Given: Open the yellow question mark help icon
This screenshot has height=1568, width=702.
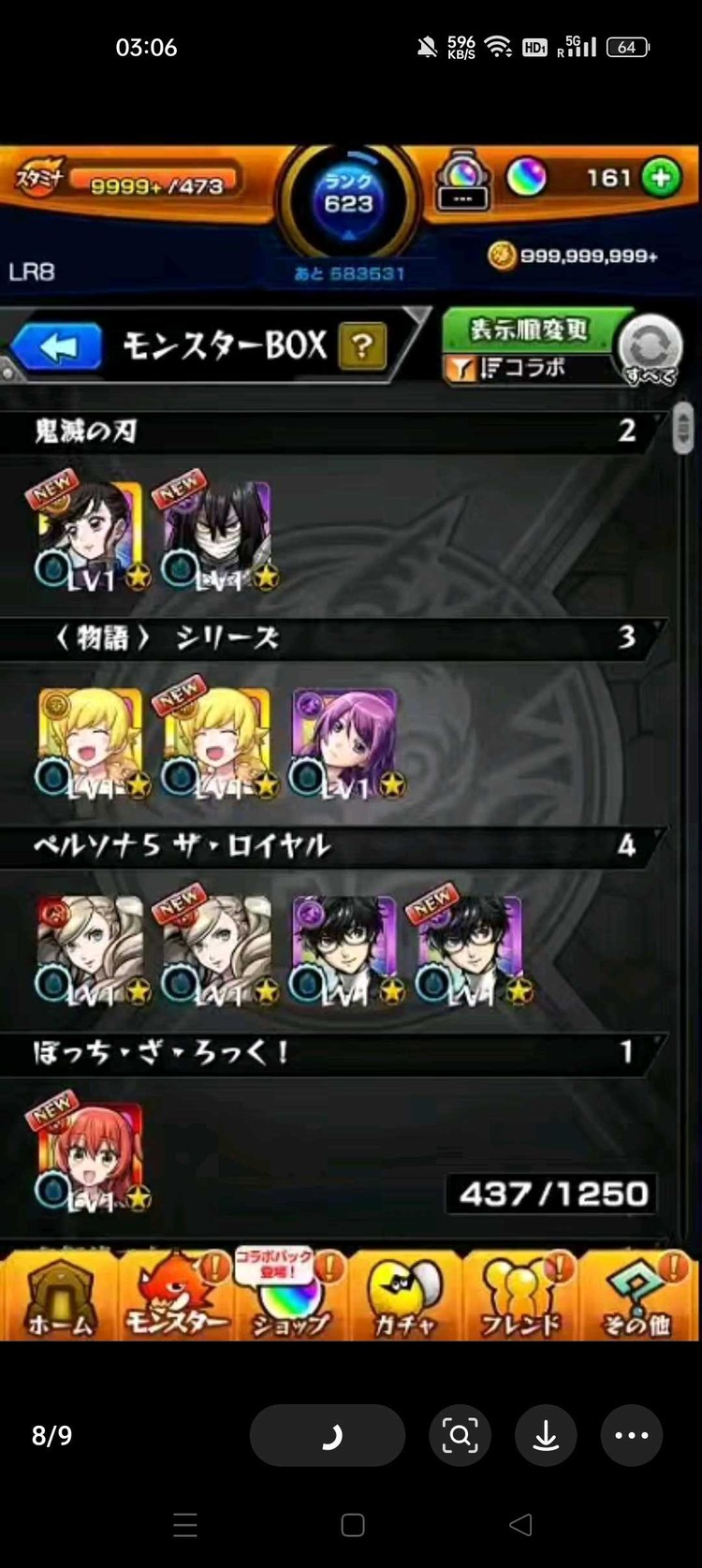Looking at the screenshot, I should click(362, 347).
